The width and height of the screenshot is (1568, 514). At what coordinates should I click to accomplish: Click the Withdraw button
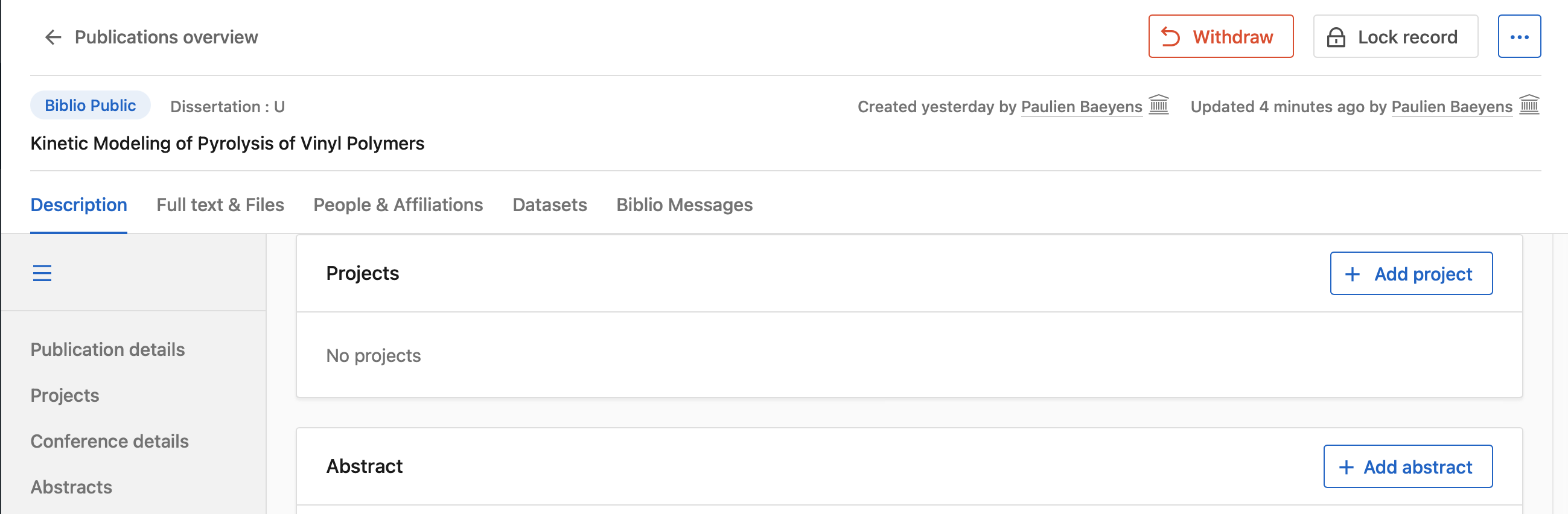(1221, 37)
